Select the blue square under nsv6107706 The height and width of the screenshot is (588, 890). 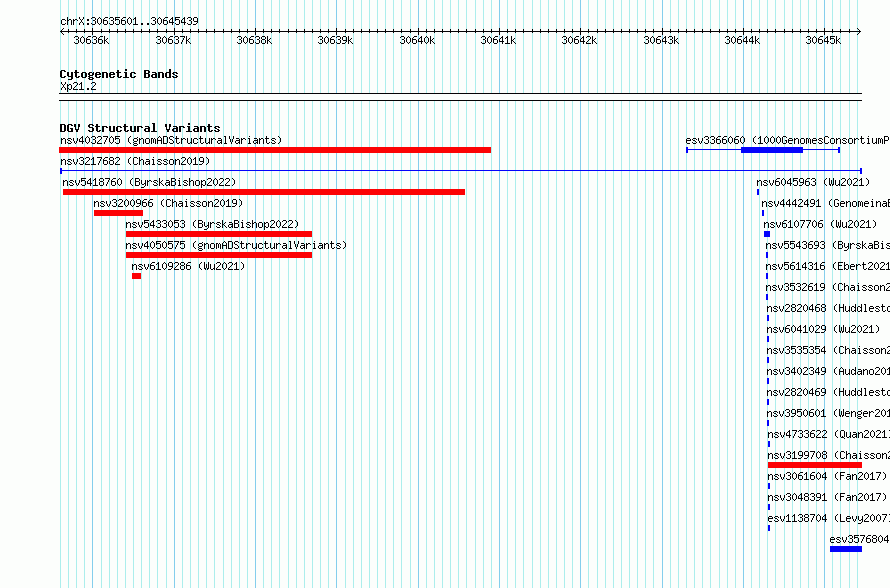pyautogui.click(x=767, y=234)
